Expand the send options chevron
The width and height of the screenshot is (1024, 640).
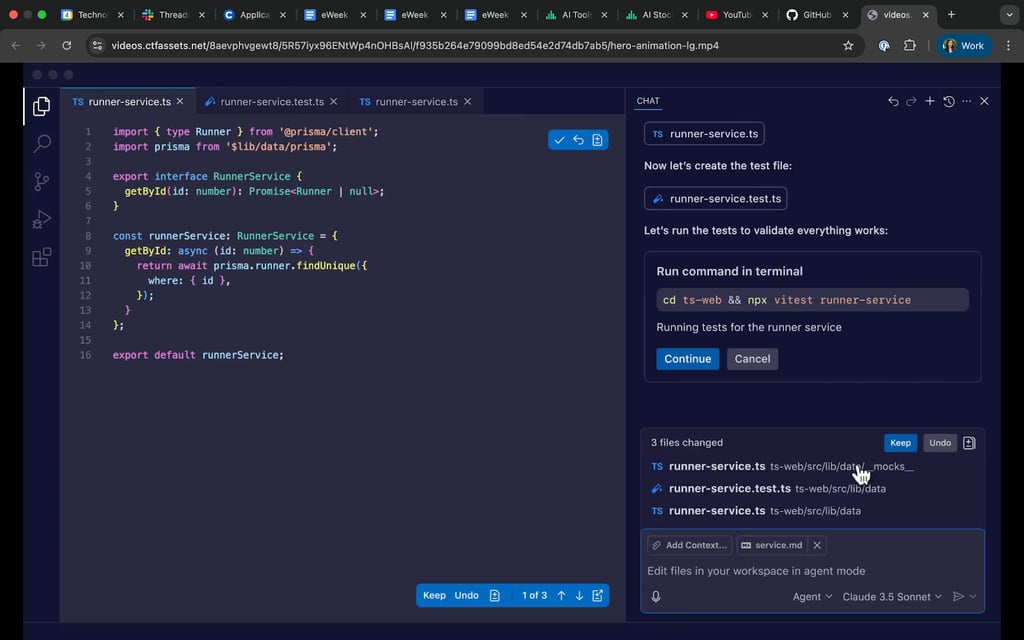[x=972, y=596]
